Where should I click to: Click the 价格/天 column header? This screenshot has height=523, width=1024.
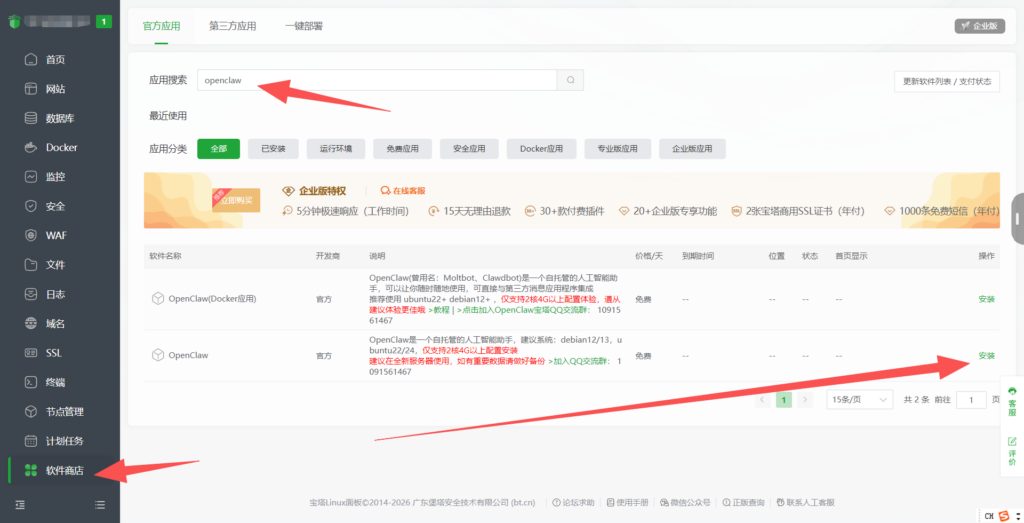click(648, 256)
